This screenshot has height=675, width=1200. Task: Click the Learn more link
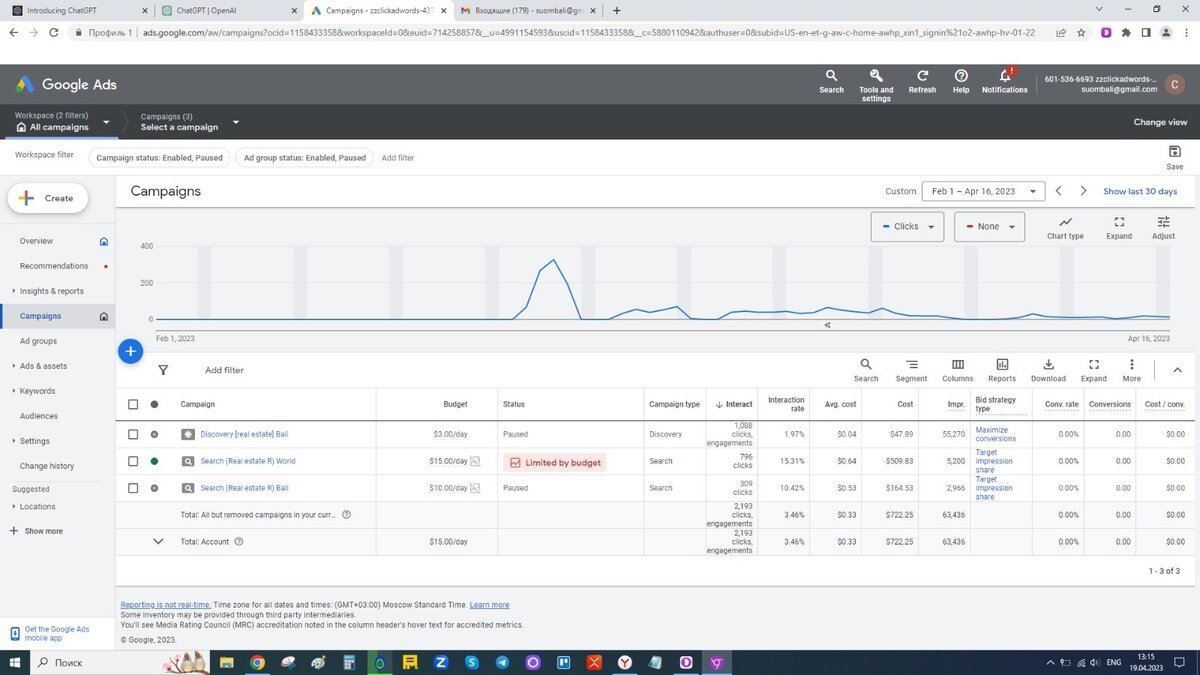click(x=489, y=605)
